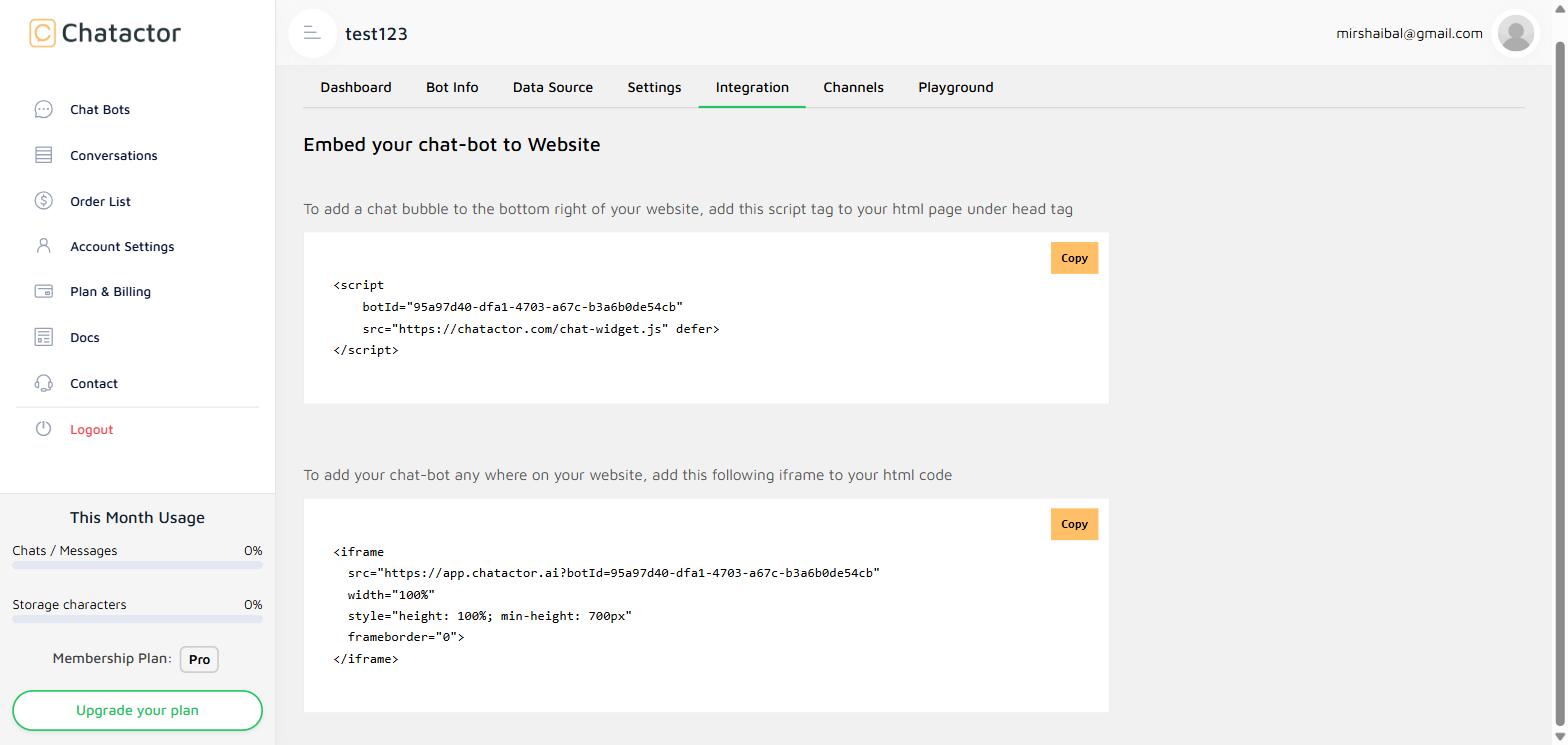Click Upgrade your plan button
Viewport: 1568px width, 745px height.
pos(137,710)
